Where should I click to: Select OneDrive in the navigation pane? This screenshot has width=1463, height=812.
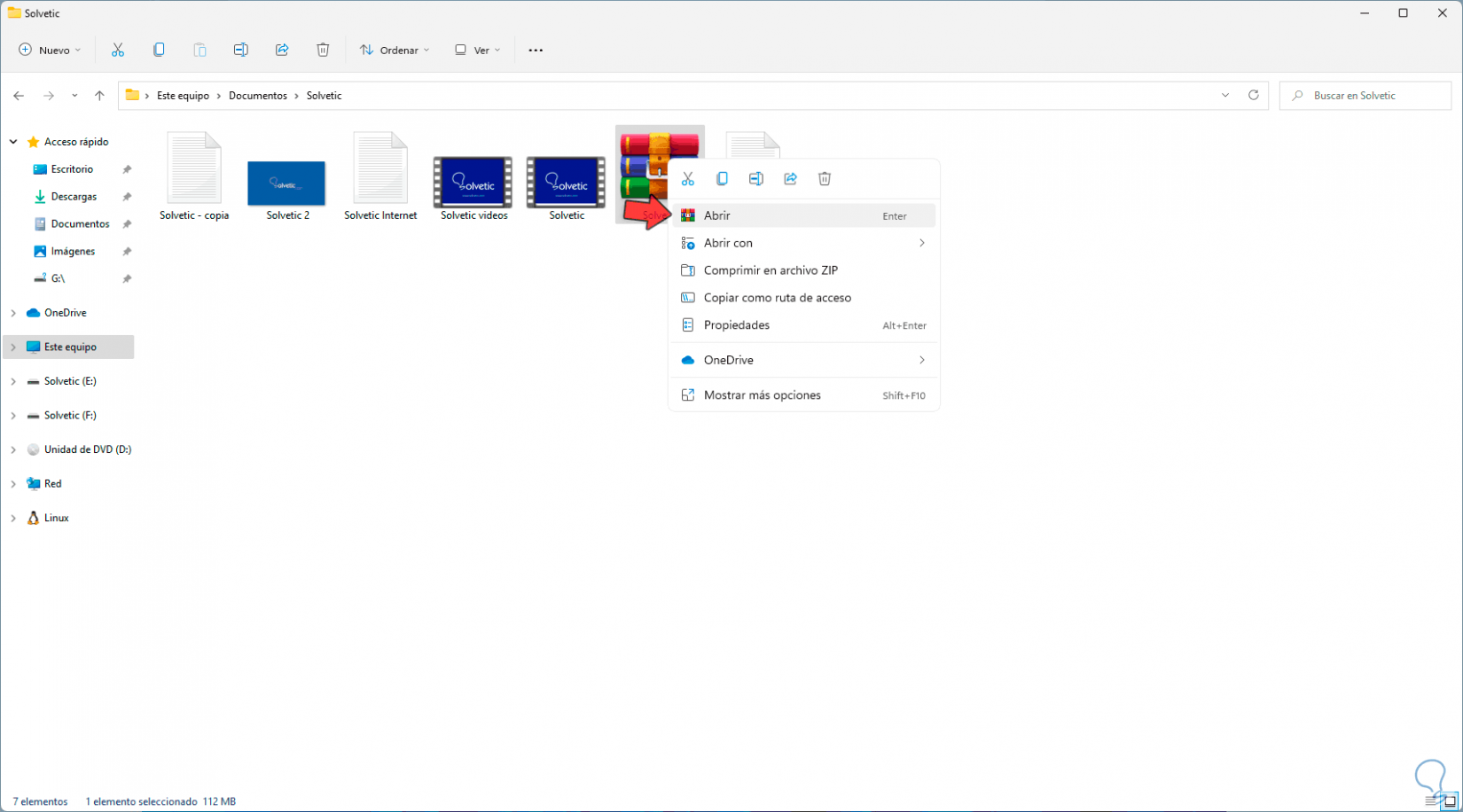pyautogui.click(x=65, y=313)
